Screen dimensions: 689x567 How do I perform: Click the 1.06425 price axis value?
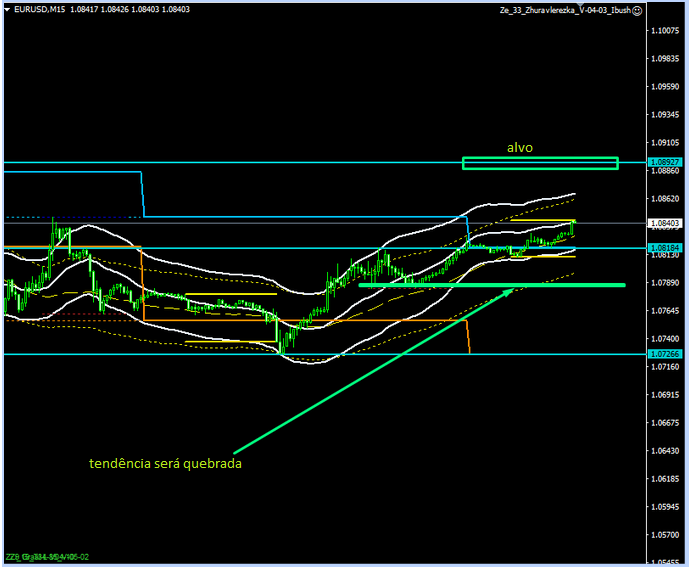click(x=665, y=451)
